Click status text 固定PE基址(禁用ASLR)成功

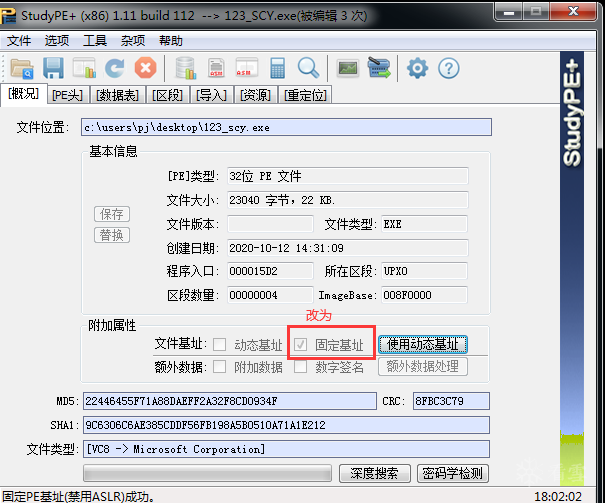point(78,496)
